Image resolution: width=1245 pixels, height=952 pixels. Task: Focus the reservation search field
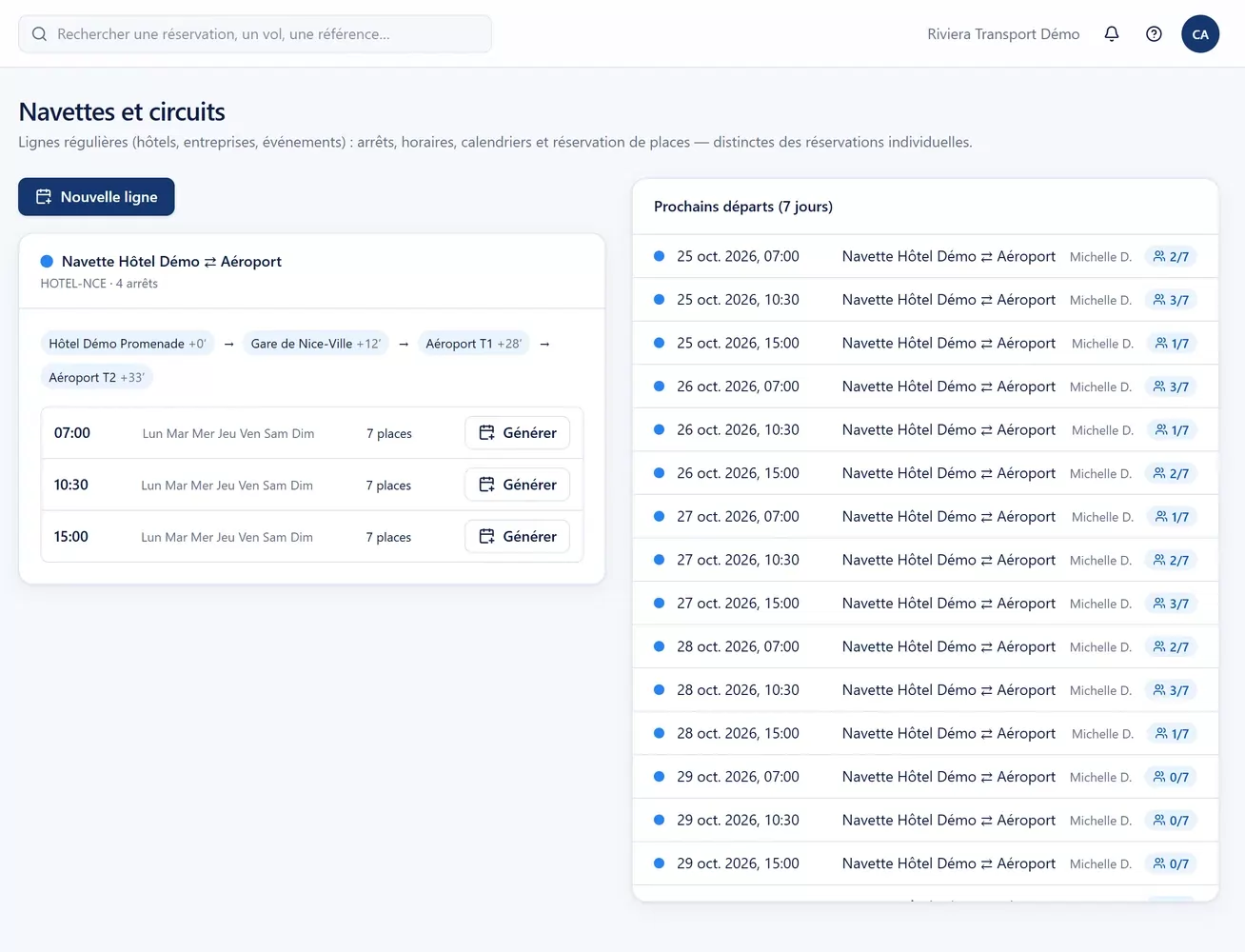255,34
